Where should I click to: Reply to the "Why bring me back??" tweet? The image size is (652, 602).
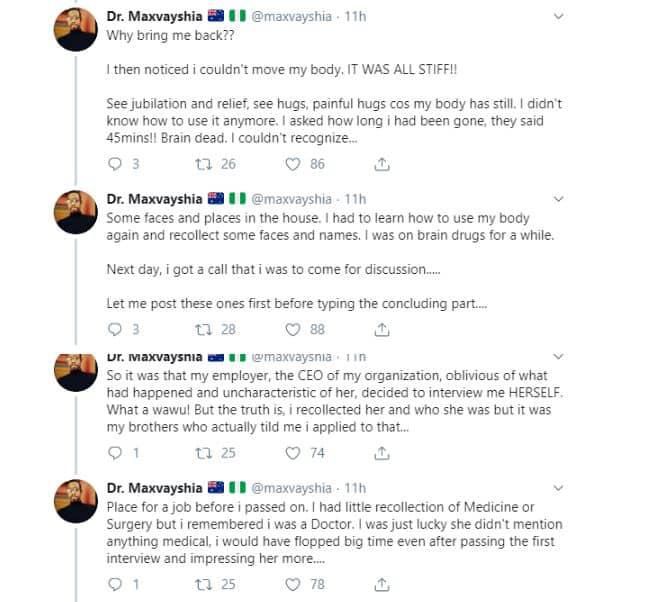(x=114, y=164)
